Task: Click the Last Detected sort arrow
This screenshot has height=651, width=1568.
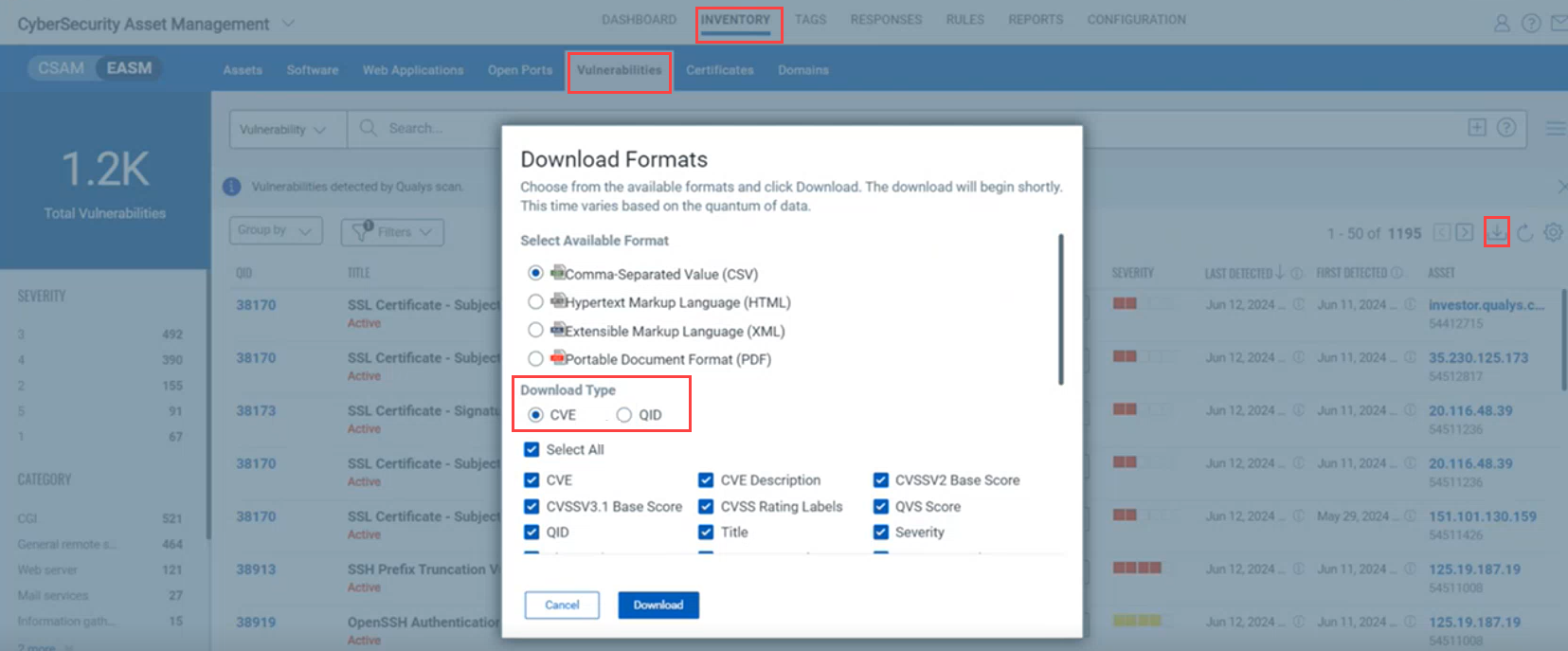Action: [x=1280, y=272]
